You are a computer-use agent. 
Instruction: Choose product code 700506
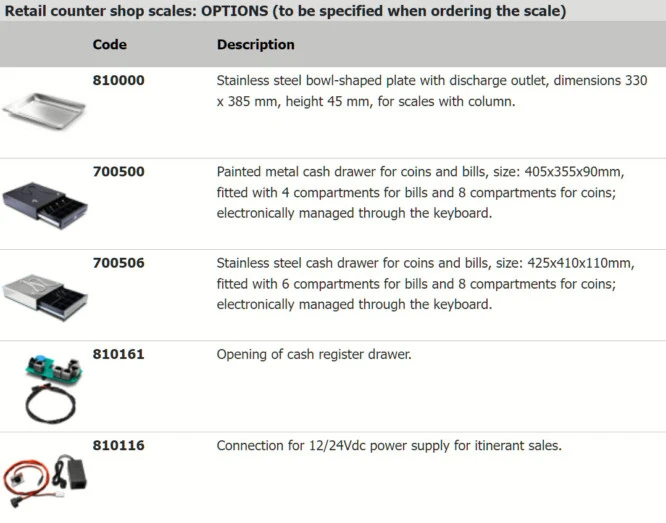[118, 263]
